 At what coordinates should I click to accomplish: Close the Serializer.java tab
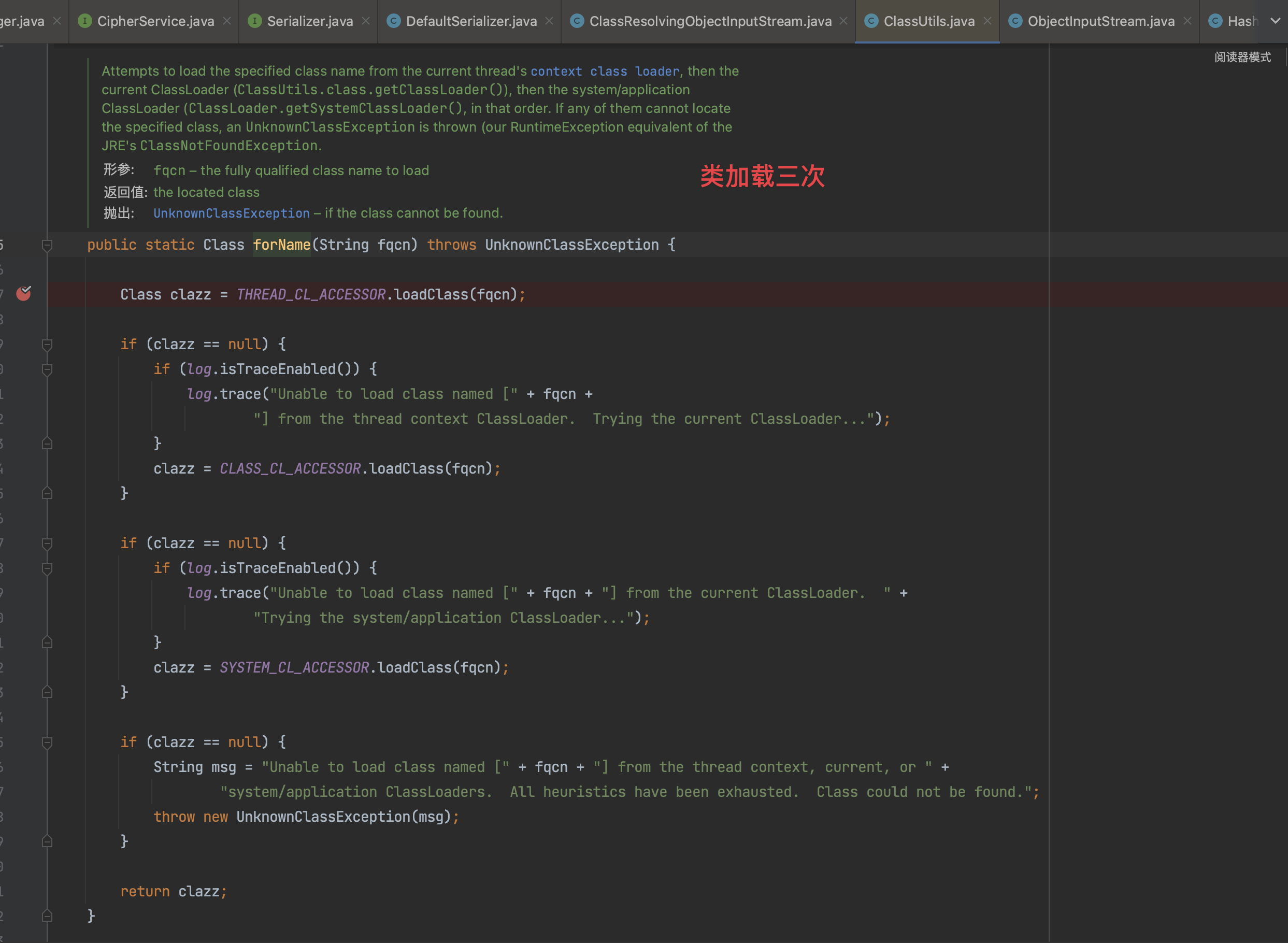366,21
